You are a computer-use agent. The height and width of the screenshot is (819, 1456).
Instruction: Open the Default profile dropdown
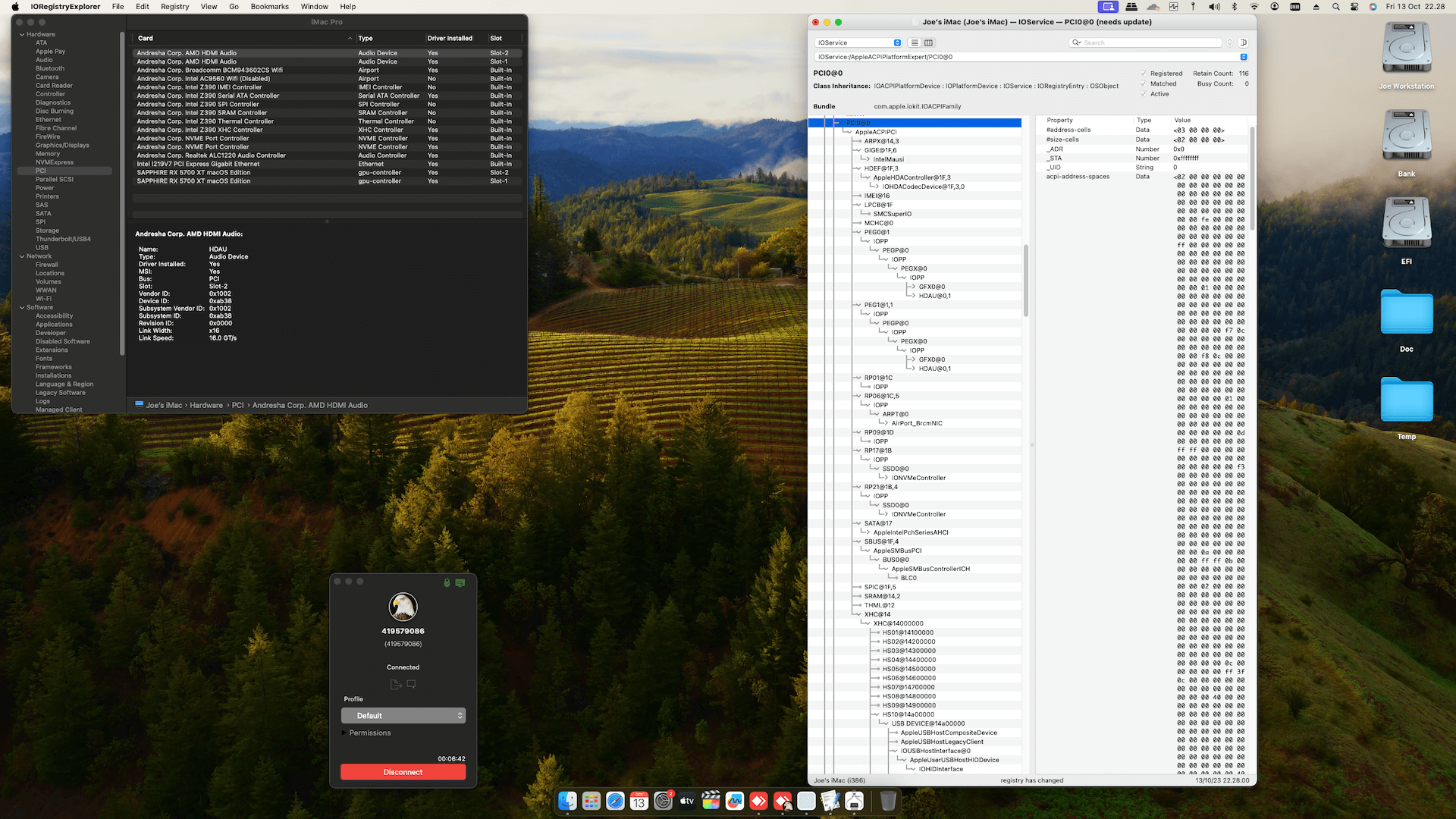[x=403, y=716]
